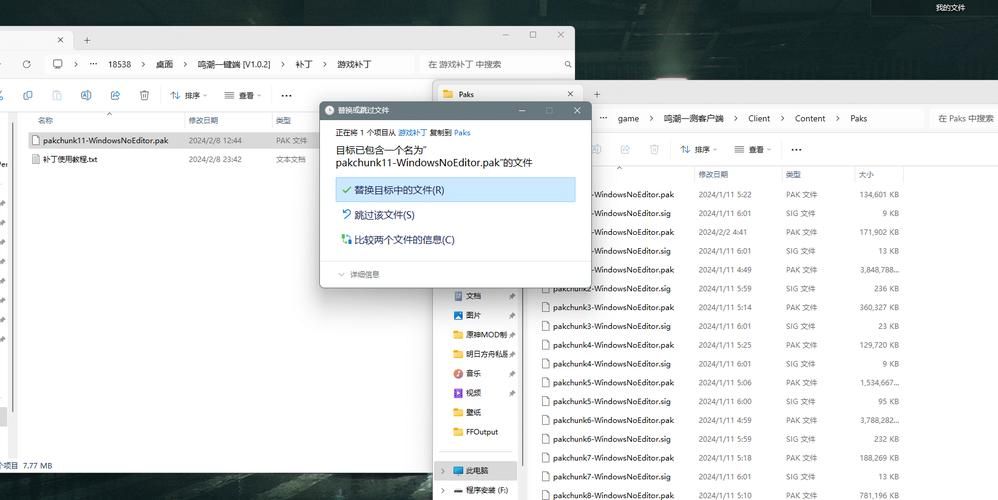This screenshot has width=998, height=500.
Task: Click breadcrumb ellipsis in 游戏补丁 address bar
Action: 94,64
